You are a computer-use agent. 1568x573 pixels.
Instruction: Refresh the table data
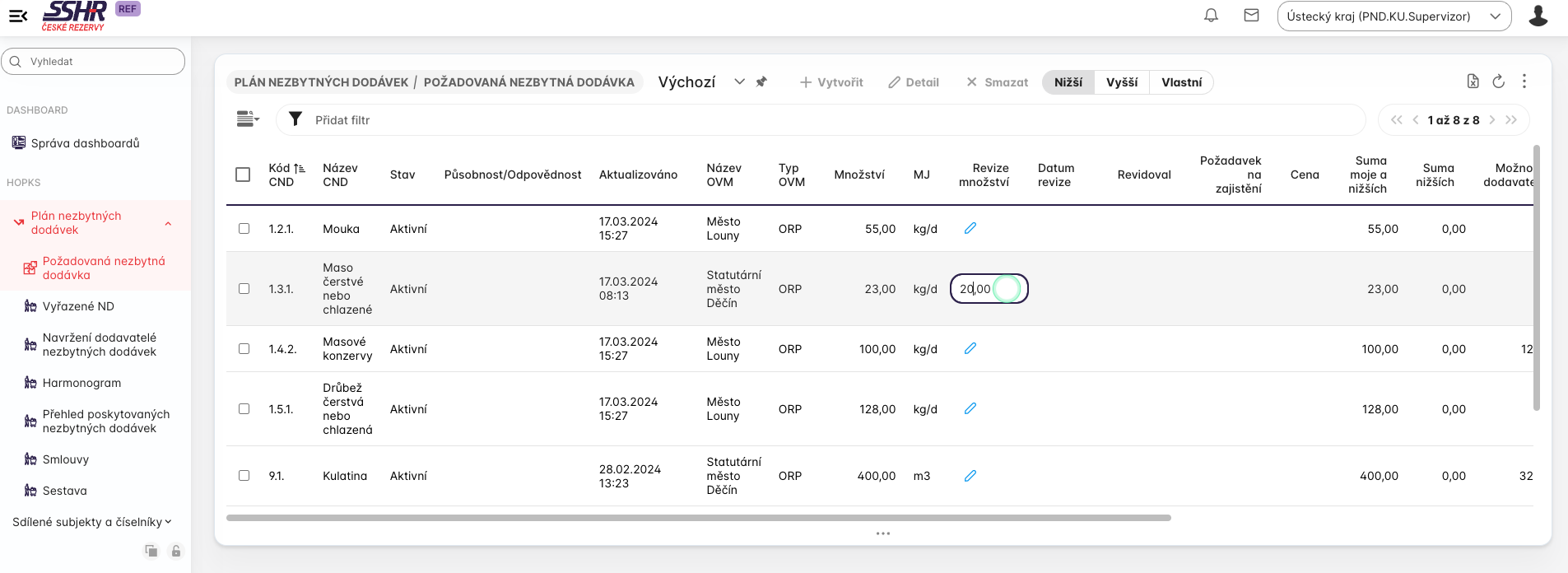1498,82
